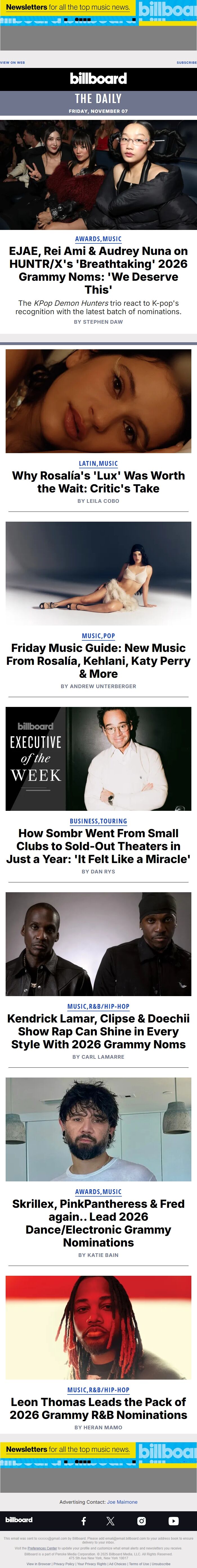197x1568 pixels.
Task: Click the Billboard logo in black header
Action: [98, 79]
